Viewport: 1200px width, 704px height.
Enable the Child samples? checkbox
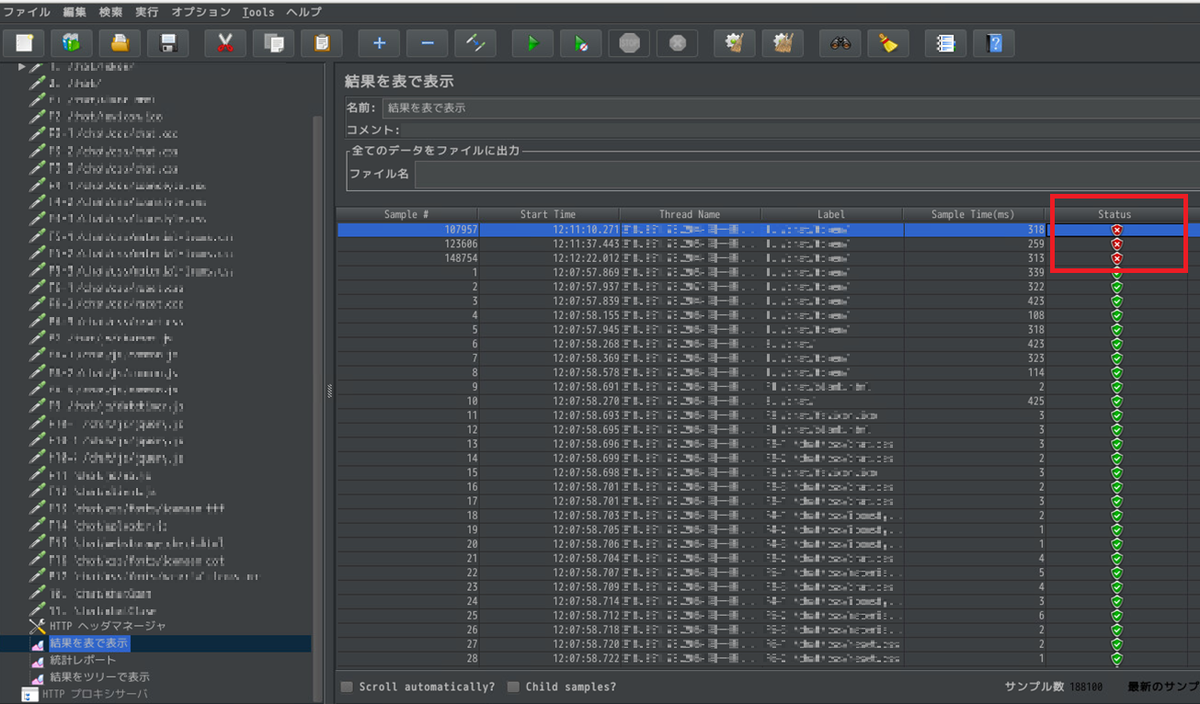[x=513, y=687]
